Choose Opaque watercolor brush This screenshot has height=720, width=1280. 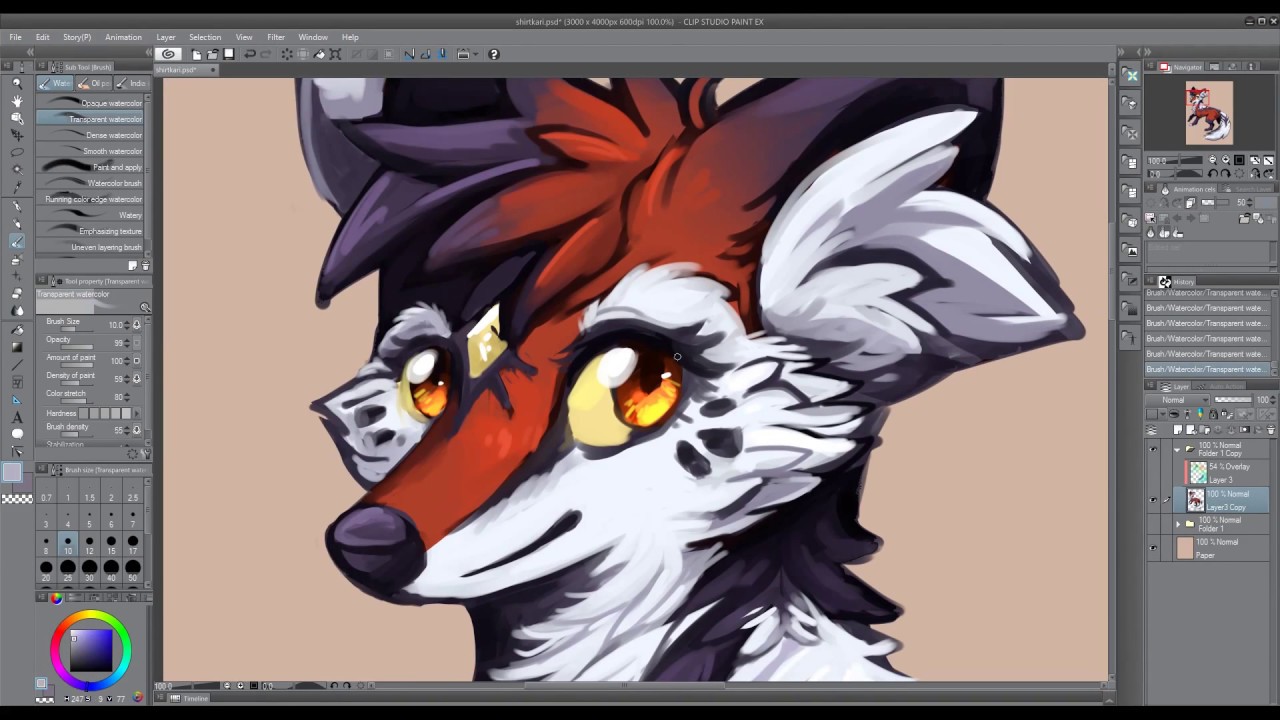pos(92,103)
